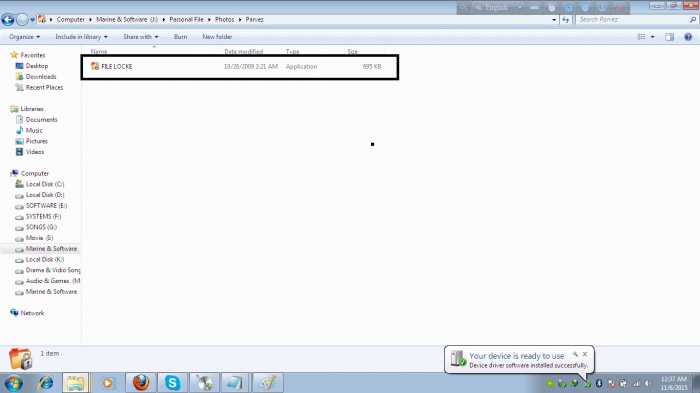Viewport: 700px width, 393px height.
Task: Close the device ready notification balloon
Action: 585,354
